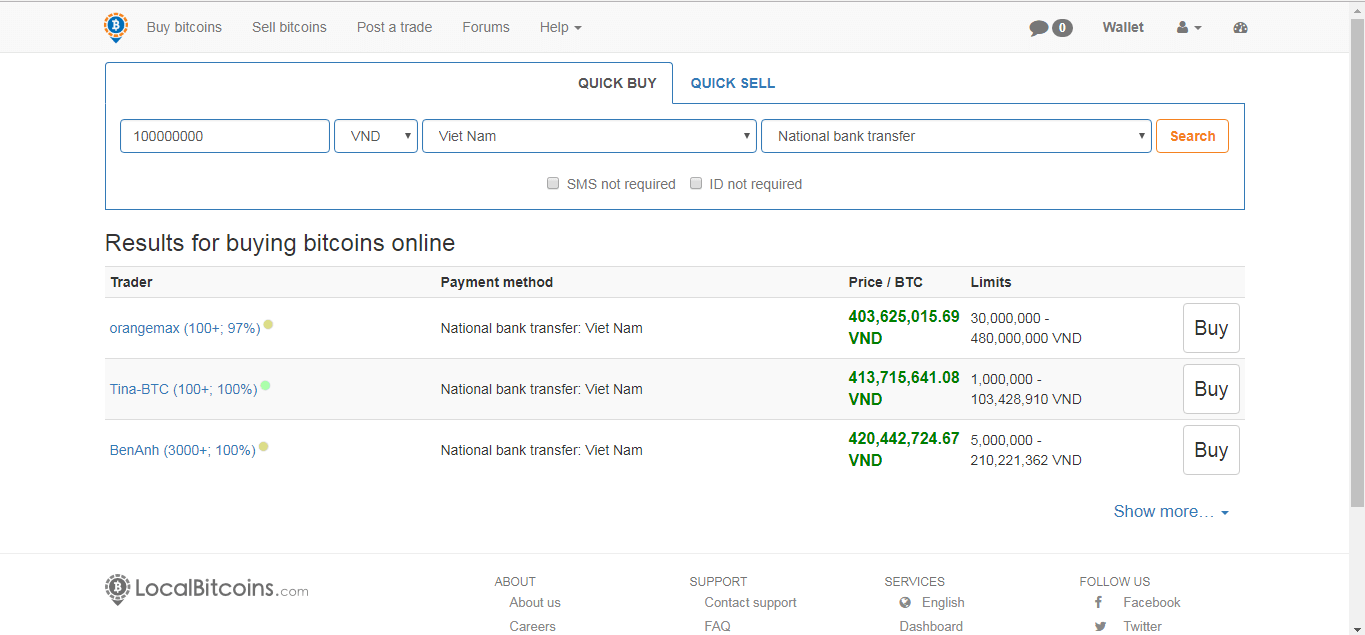Click the Trader column header
Screen dimensions: 1365x635
pyautogui.click(x=131, y=282)
